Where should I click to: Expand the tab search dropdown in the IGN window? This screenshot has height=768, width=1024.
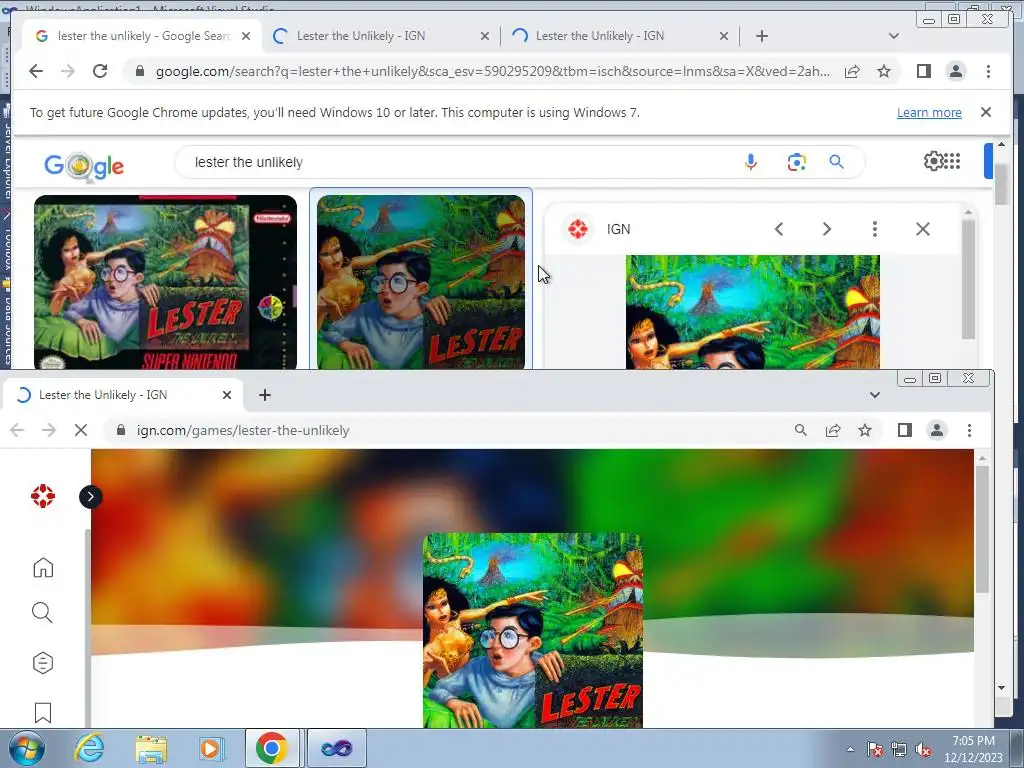click(874, 395)
